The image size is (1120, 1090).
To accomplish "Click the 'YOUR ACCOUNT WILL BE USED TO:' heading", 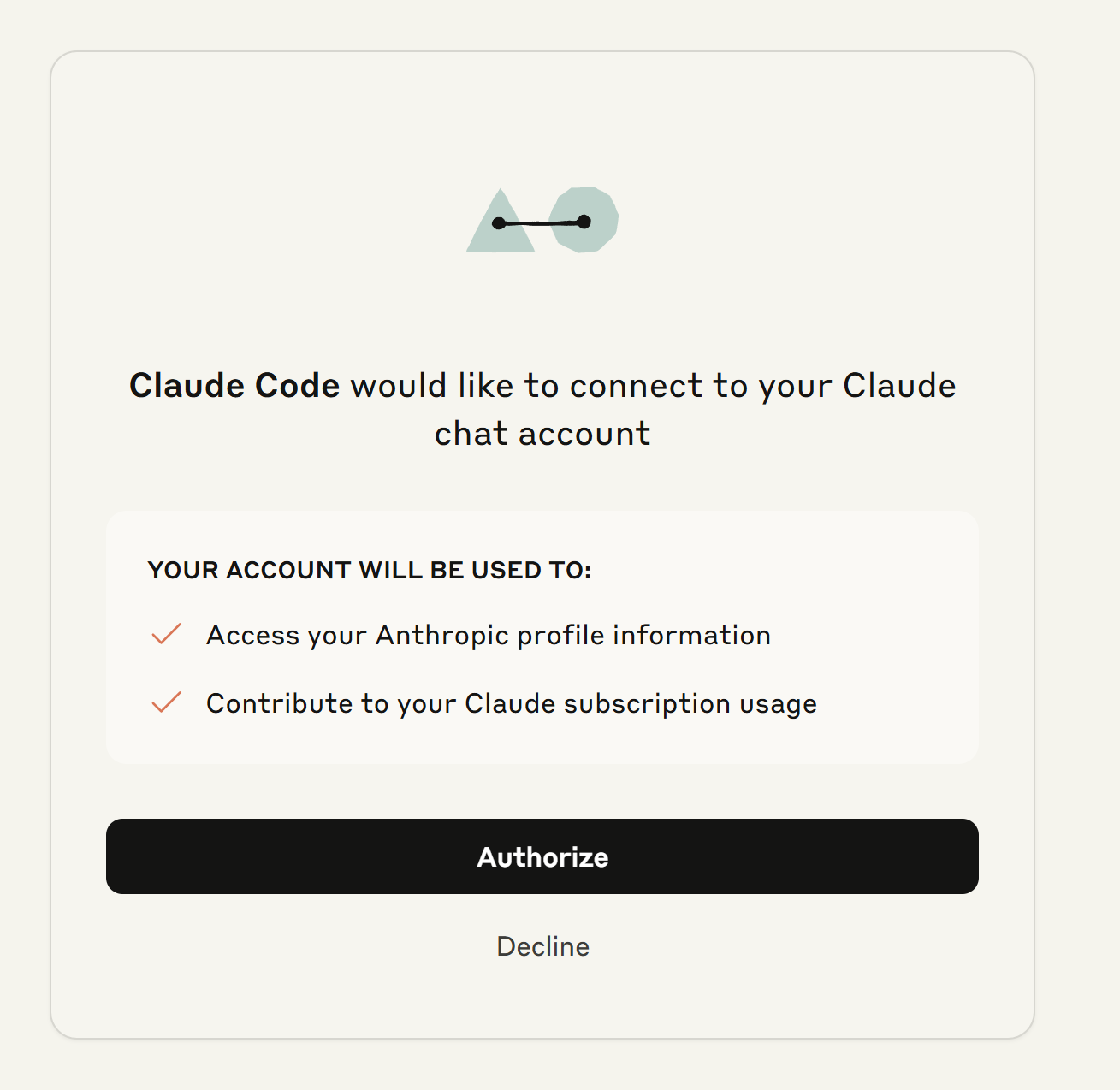I will pos(370,570).
